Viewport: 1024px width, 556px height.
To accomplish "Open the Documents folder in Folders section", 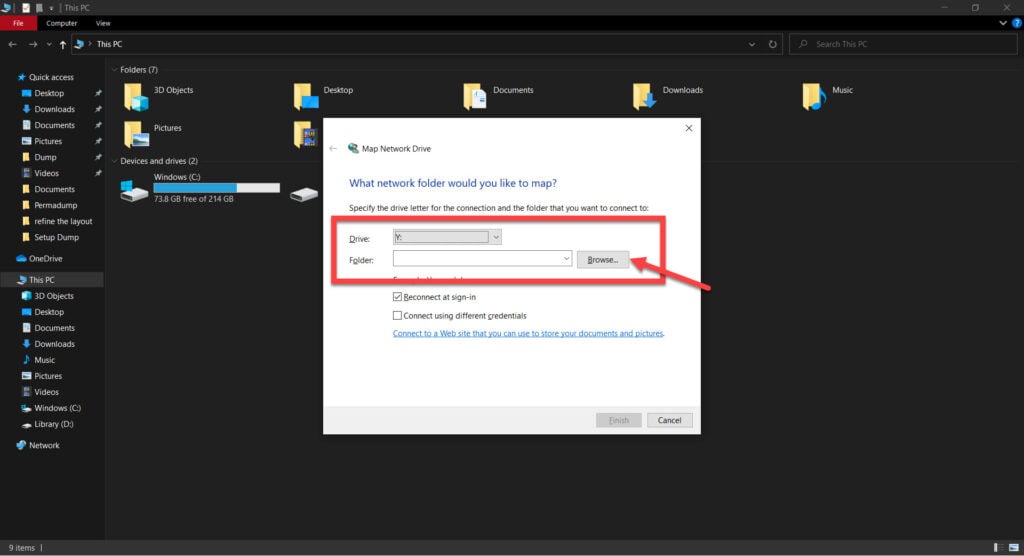I will point(475,97).
